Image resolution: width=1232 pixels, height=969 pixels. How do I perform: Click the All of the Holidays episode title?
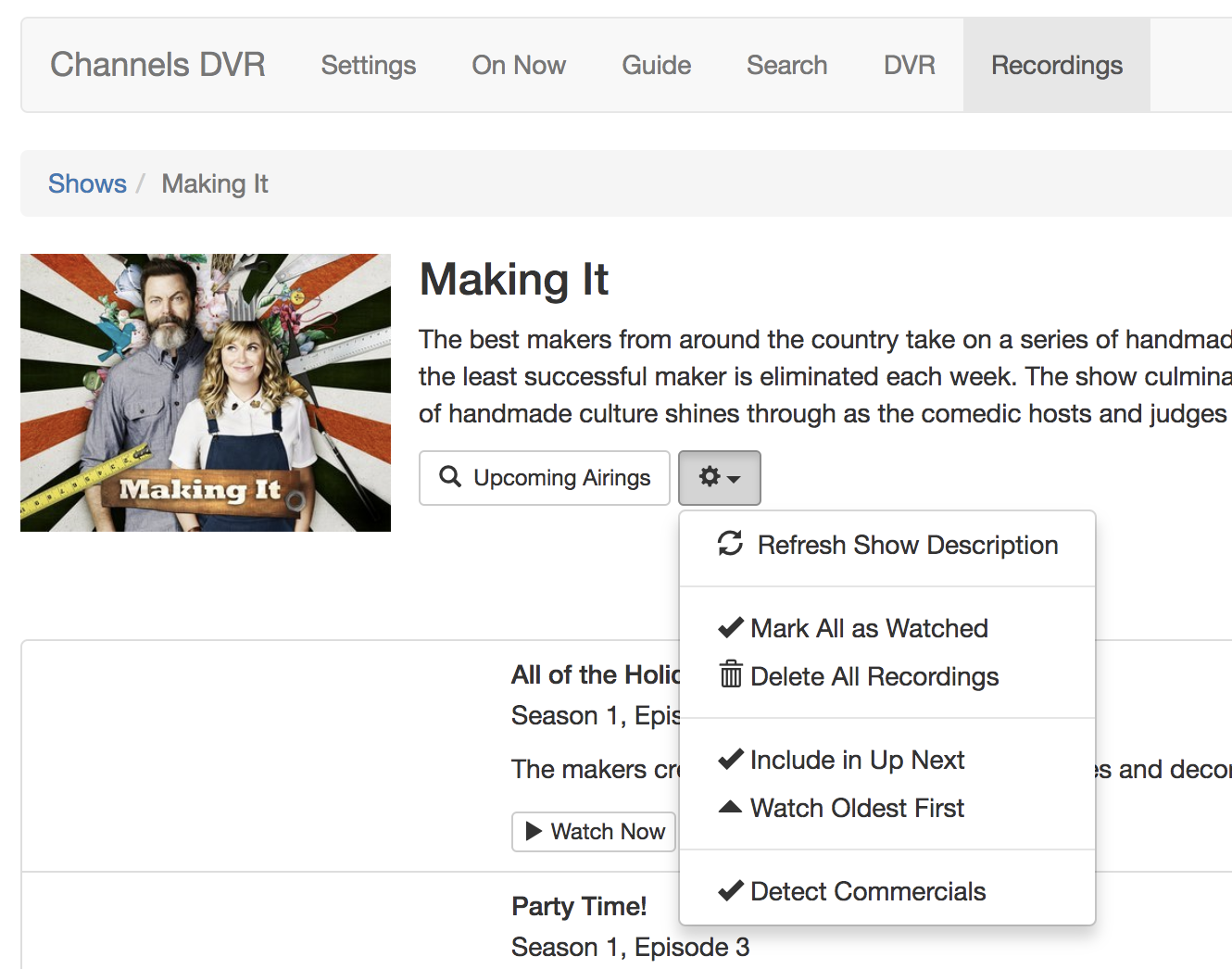click(596, 674)
